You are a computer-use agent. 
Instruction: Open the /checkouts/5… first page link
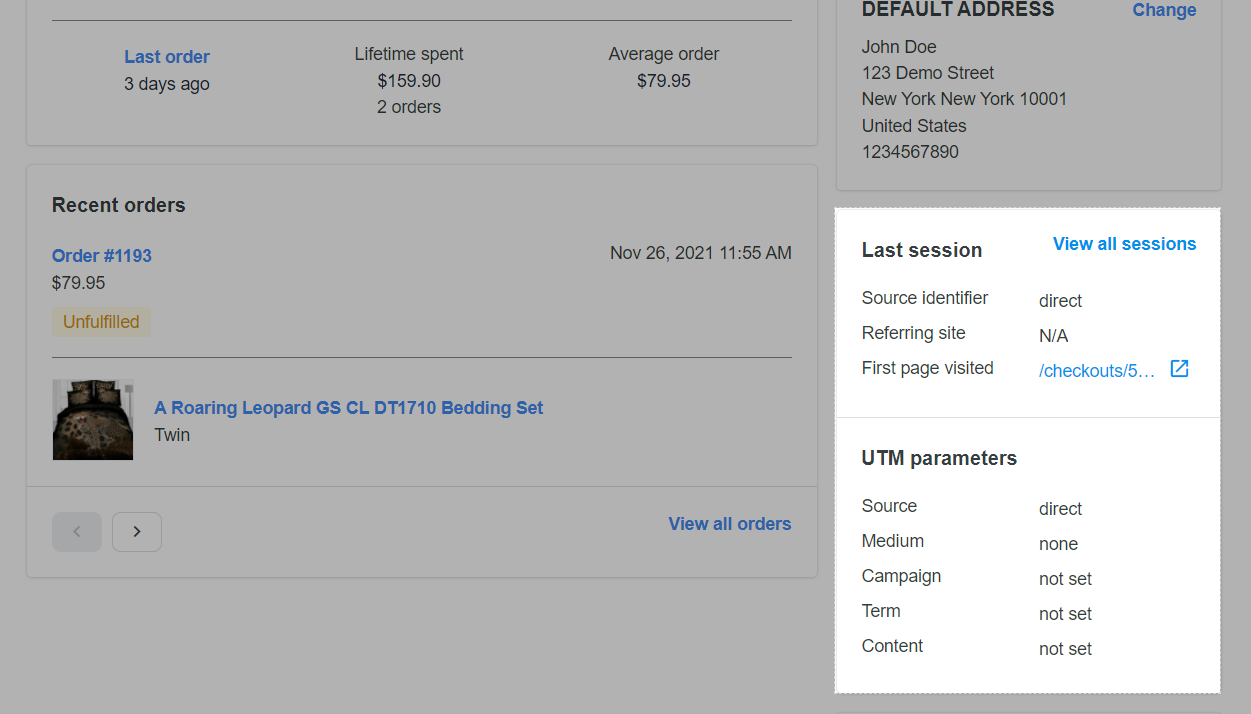[x=1097, y=371]
